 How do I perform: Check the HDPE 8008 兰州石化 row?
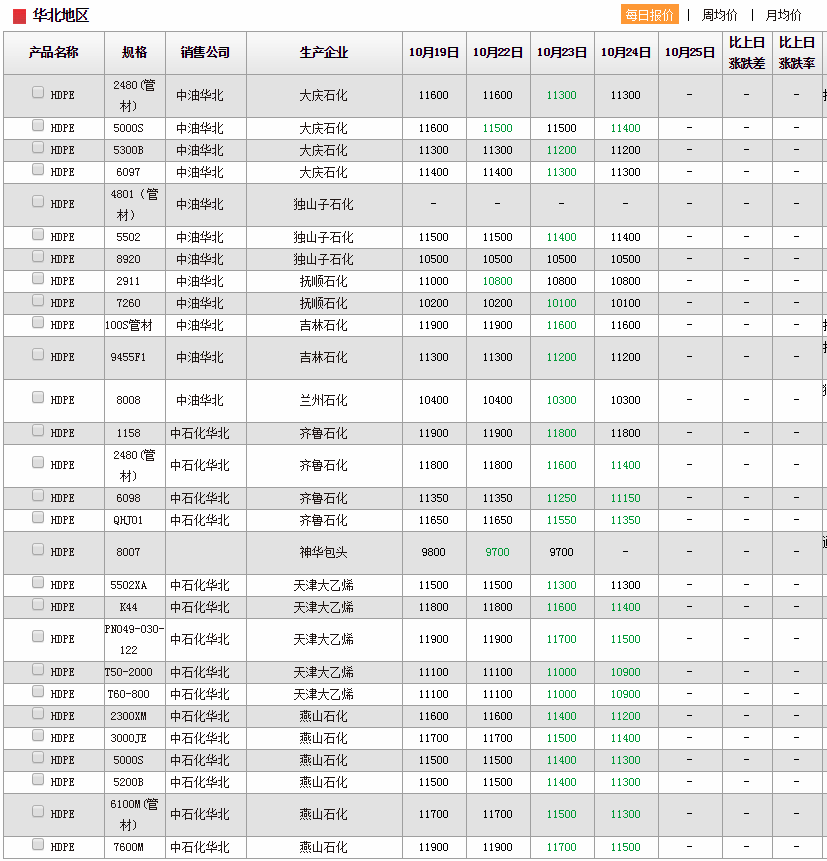38,397
